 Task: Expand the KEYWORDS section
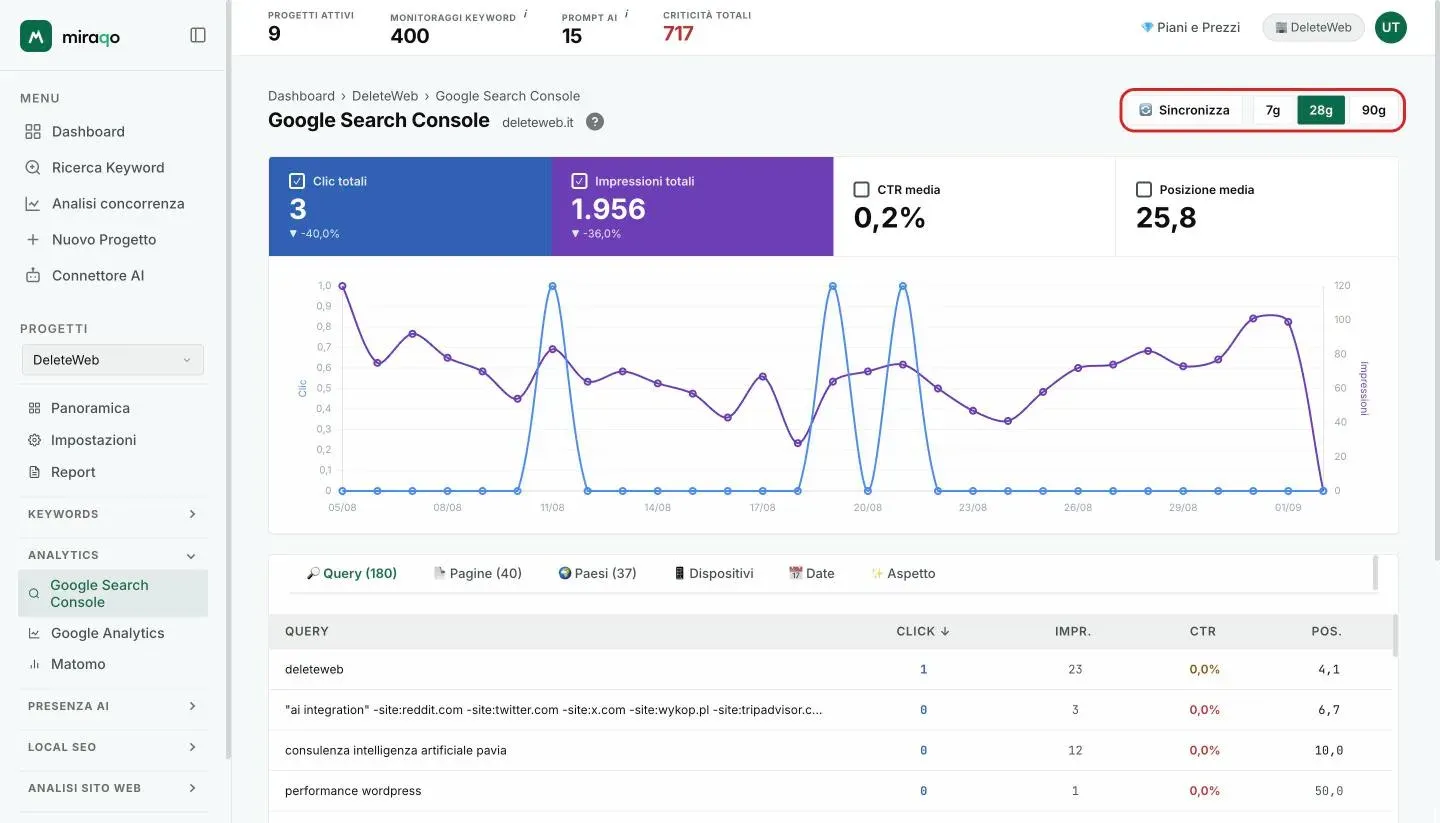112,514
